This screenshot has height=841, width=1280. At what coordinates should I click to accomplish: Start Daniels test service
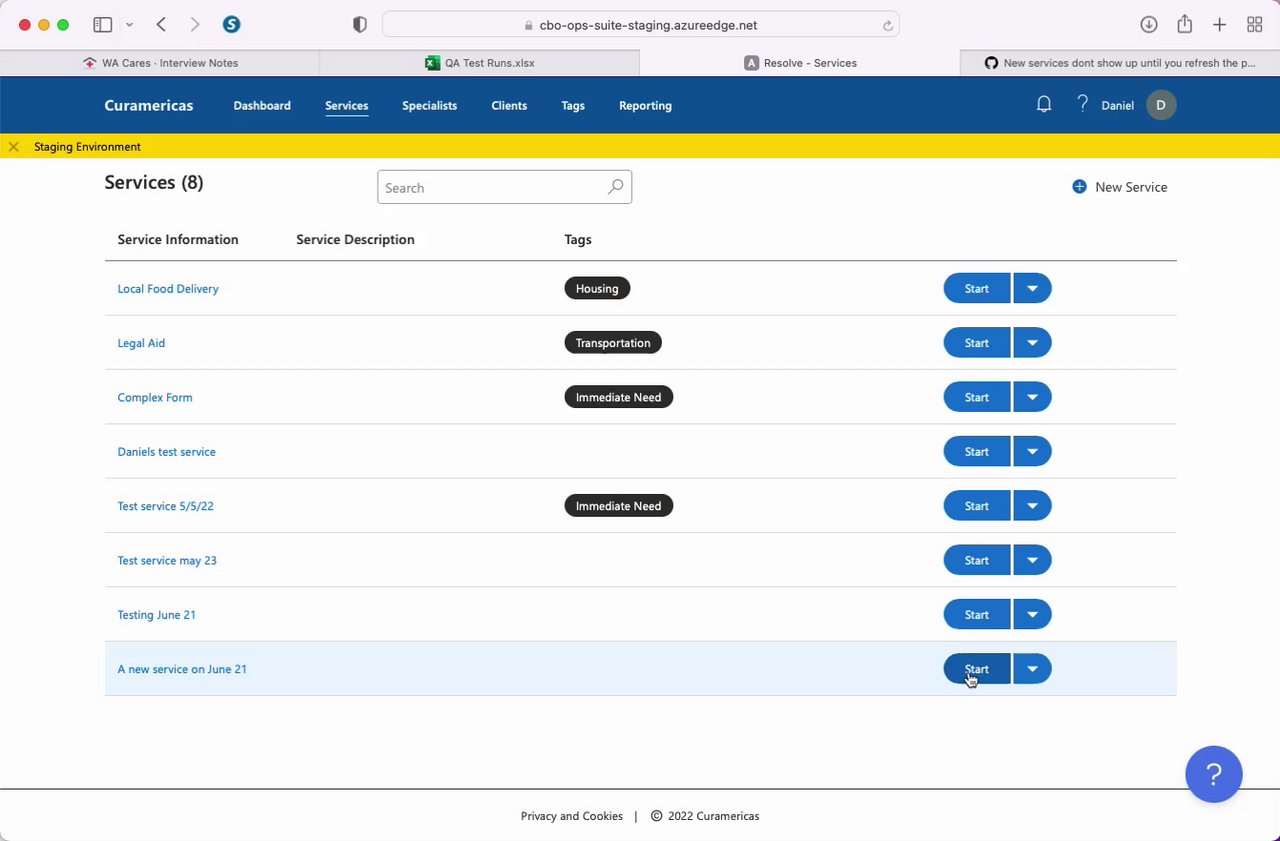pos(977,452)
